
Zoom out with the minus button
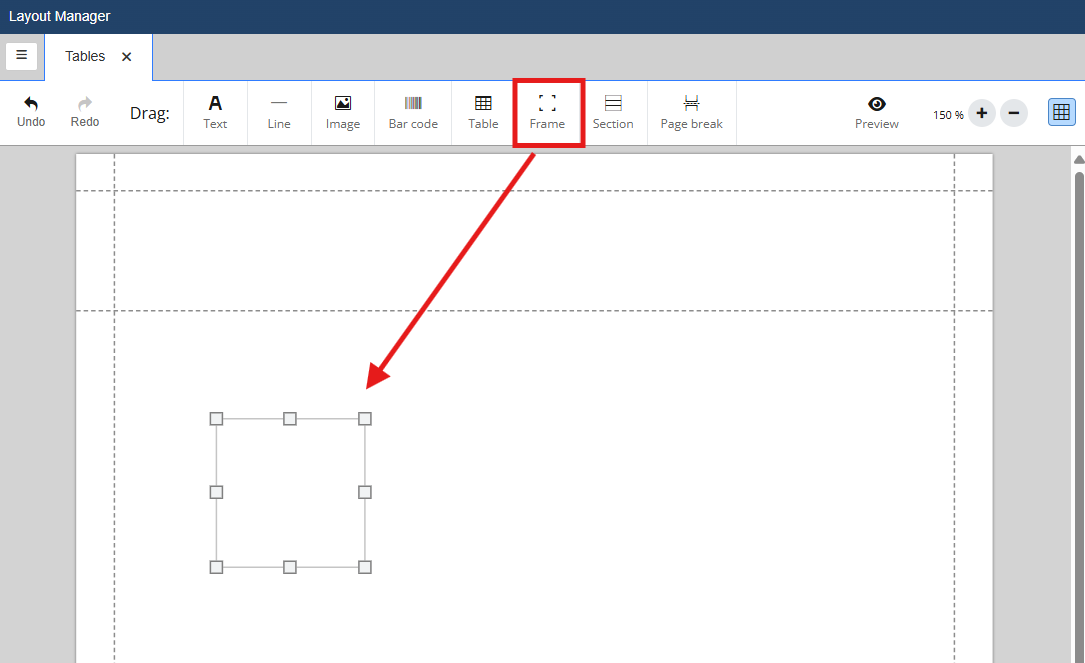coord(1014,113)
